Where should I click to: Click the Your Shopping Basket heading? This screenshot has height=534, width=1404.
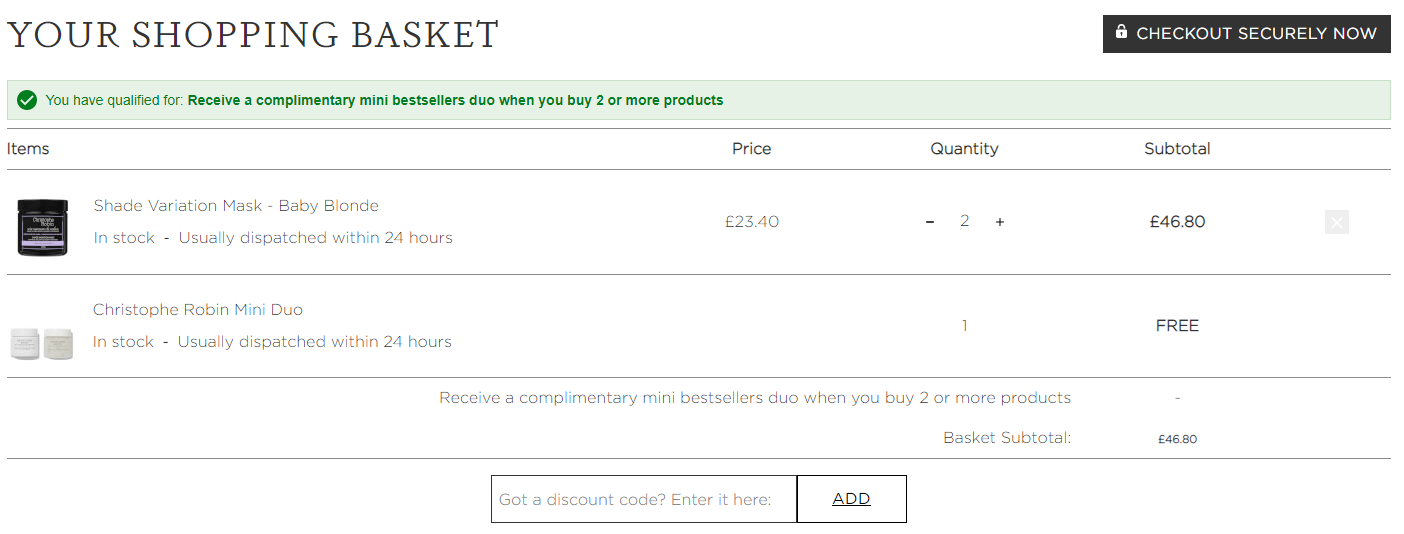coord(253,35)
